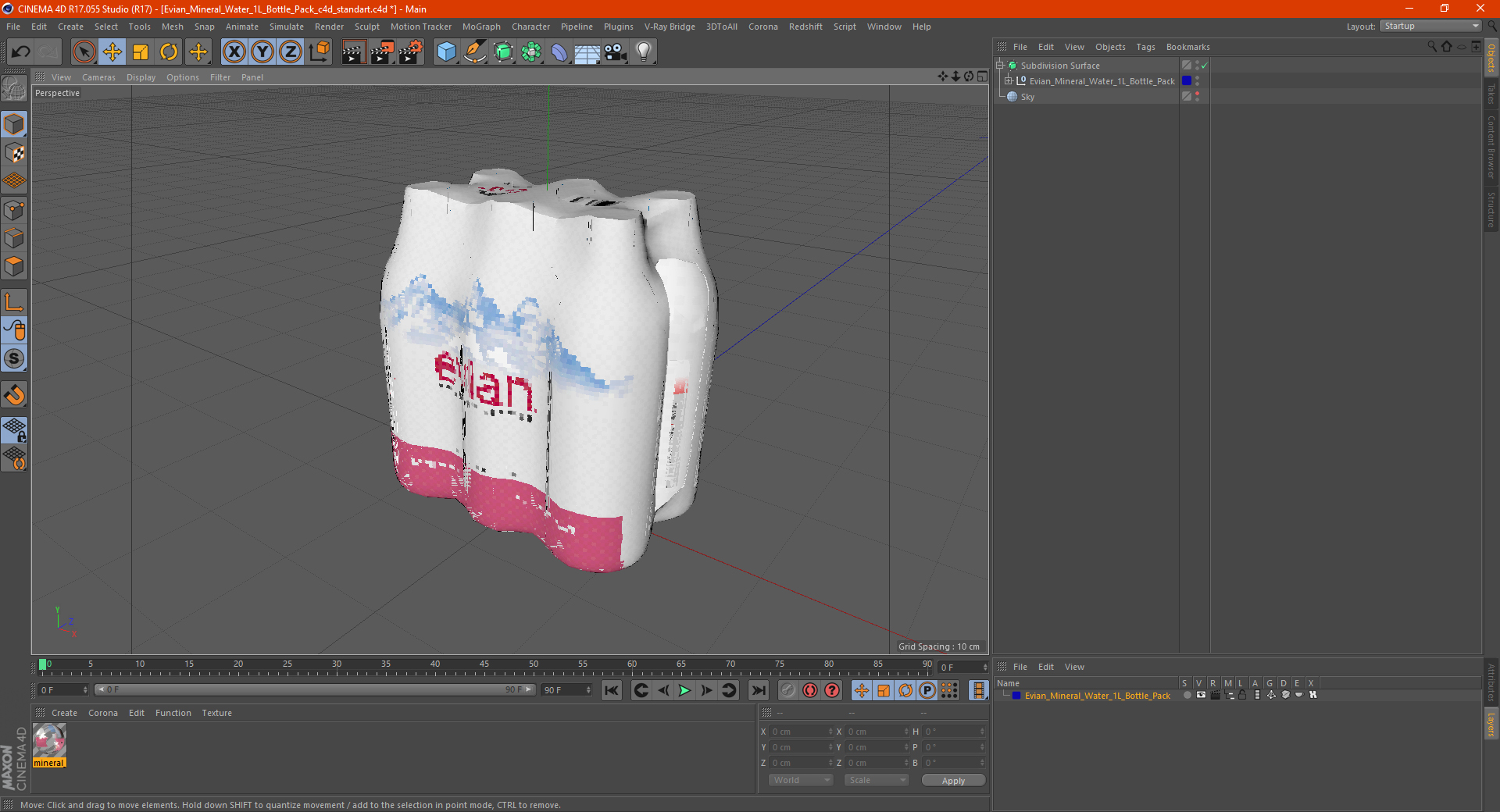1500x812 pixels.
Task: Open the MoGraph menu
Action: click(481, 27)
